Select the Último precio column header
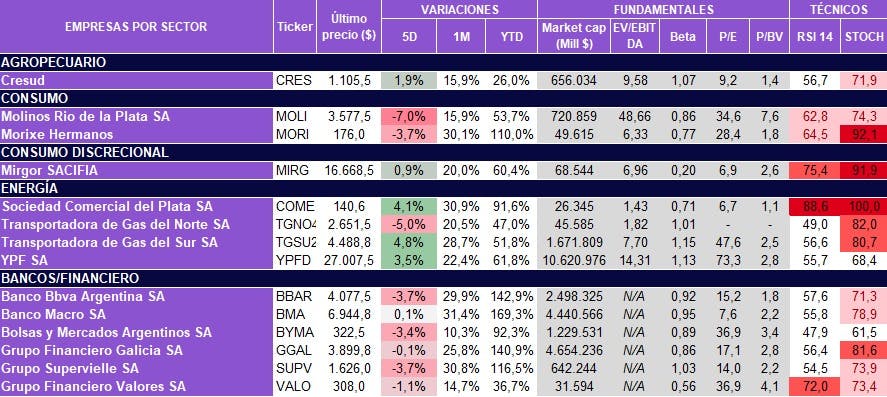887x397 pixels. point(348,27)
